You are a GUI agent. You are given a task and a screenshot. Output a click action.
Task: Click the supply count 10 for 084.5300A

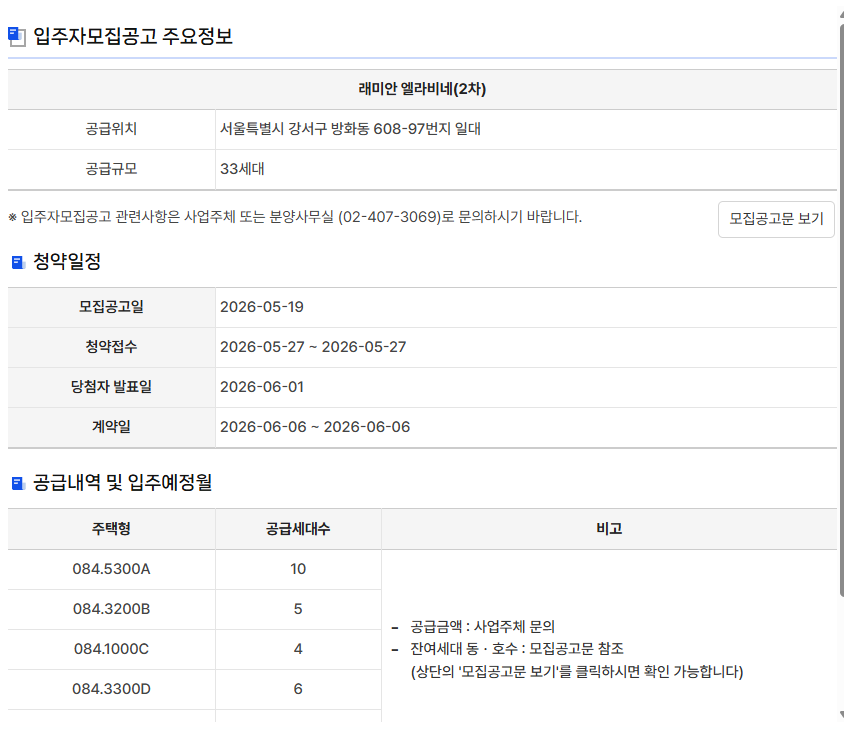298,569
